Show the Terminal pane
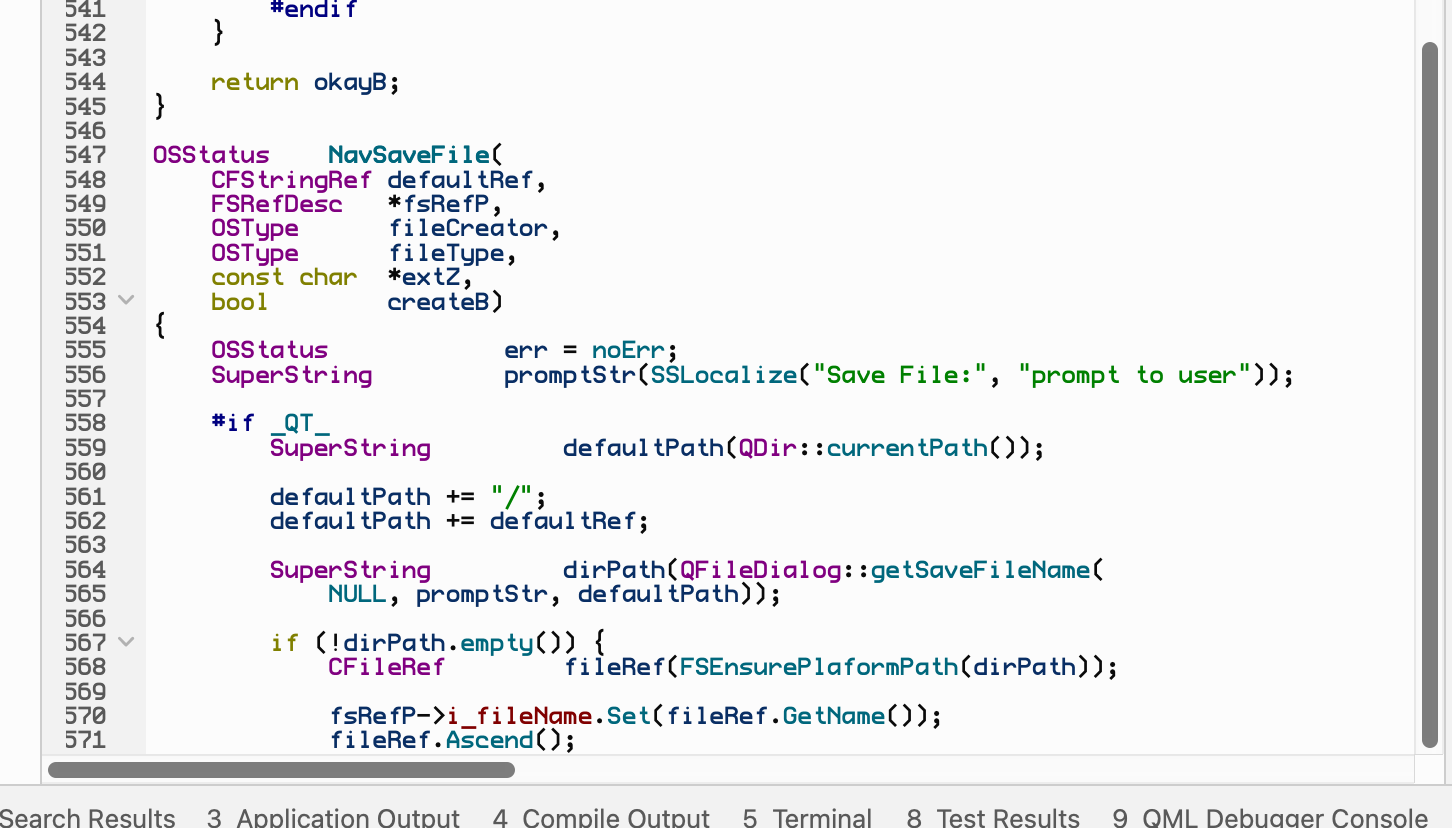Viewport: 1452px width, 828px height. pos(807,817)
